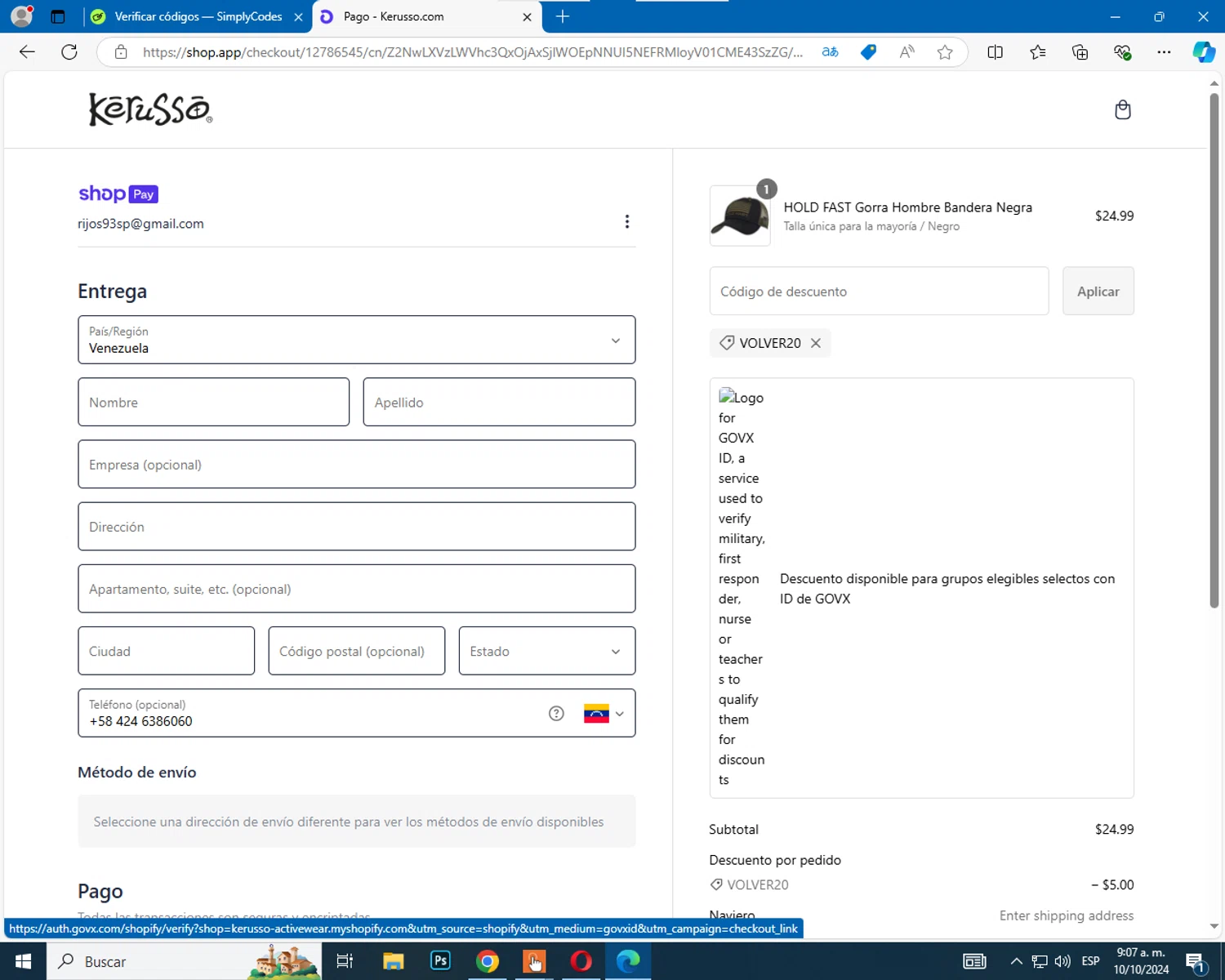This screenshot has height=980, width=1225.
Task: Go back with the browser back arrow
Action: (x=27, y=52)
